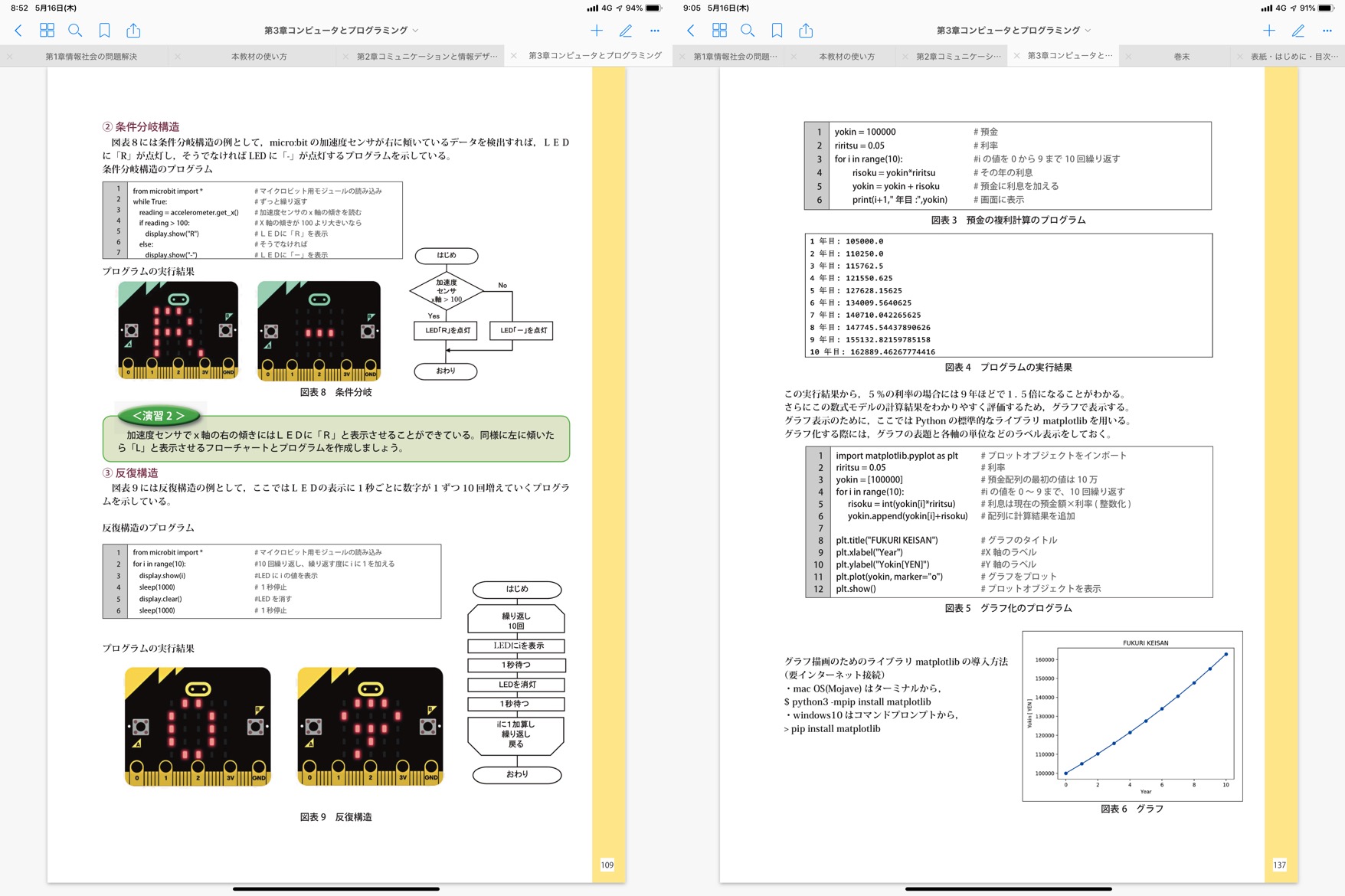The width and height of the screenshot is (1345, 896).
Task: Switch to 第1章情報社会の問題… tab in right window
Action: 735,57
